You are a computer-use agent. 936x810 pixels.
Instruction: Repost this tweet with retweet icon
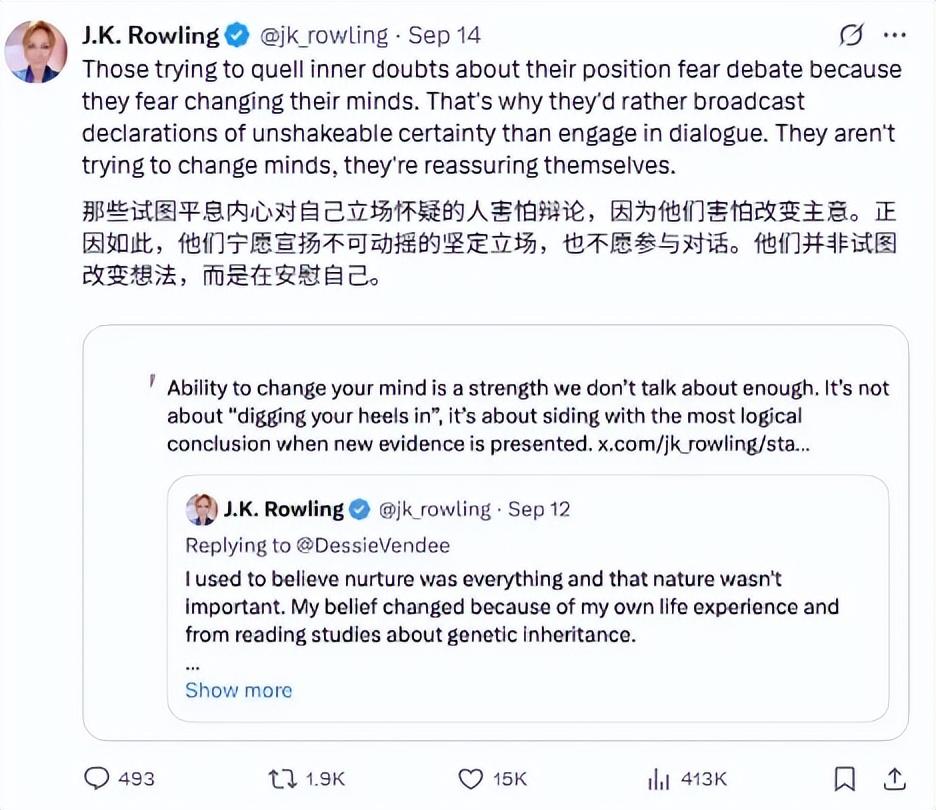[x=285, y=778]
